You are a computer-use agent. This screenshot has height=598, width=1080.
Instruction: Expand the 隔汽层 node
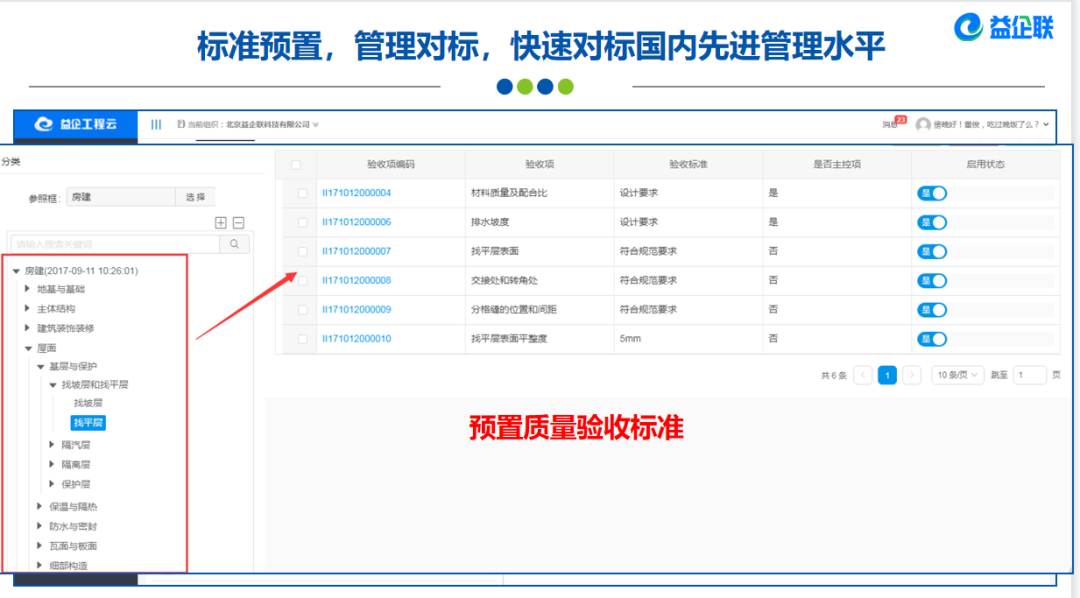click(x=52, y=444)
